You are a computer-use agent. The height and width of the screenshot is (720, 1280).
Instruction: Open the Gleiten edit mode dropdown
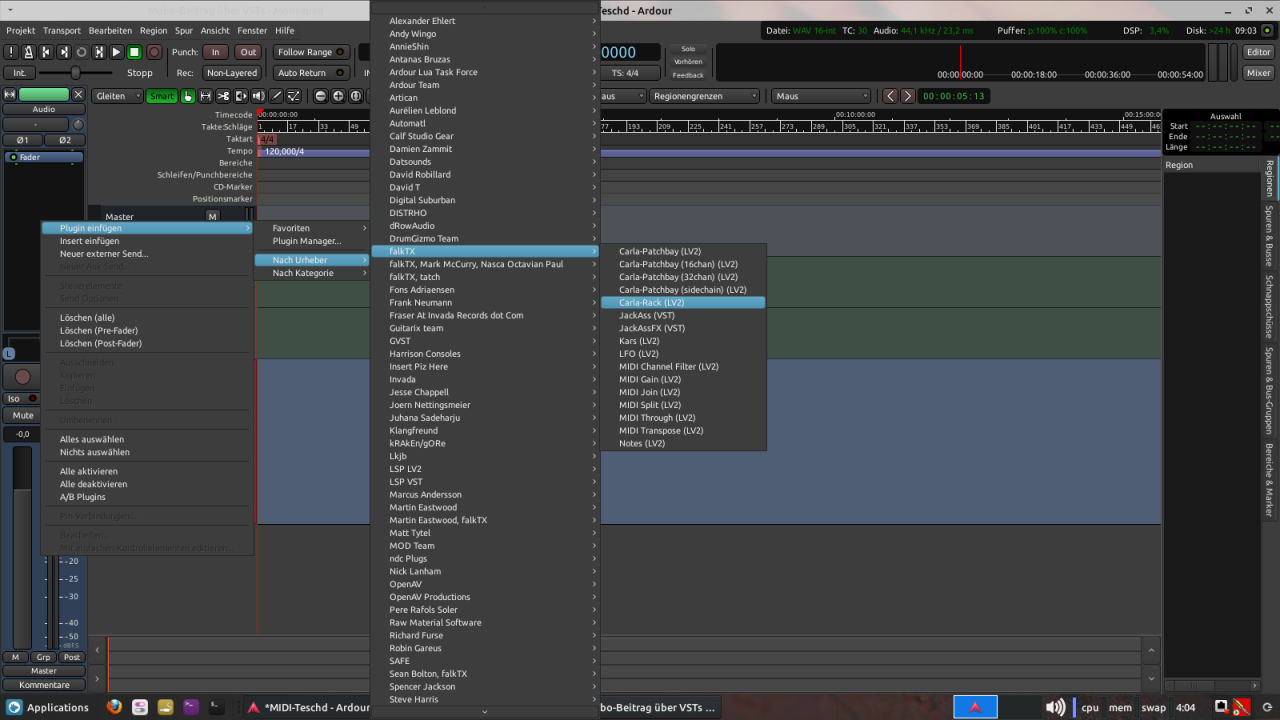pyautogui.click(x=117, y=96)
